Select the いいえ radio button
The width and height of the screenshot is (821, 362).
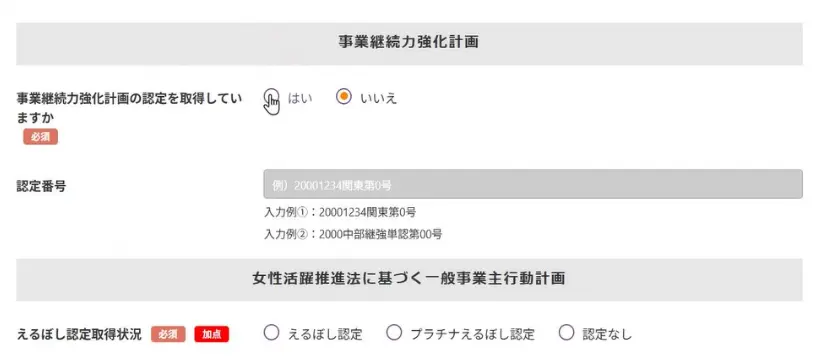343,97
